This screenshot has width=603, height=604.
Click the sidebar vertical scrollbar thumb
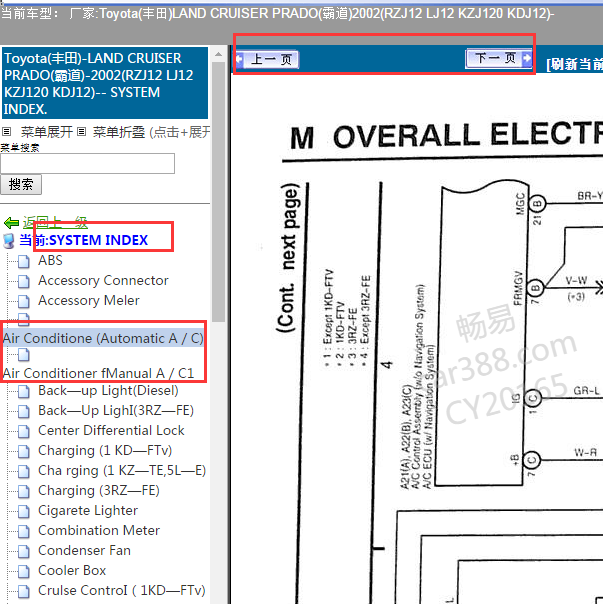point(218,192)
